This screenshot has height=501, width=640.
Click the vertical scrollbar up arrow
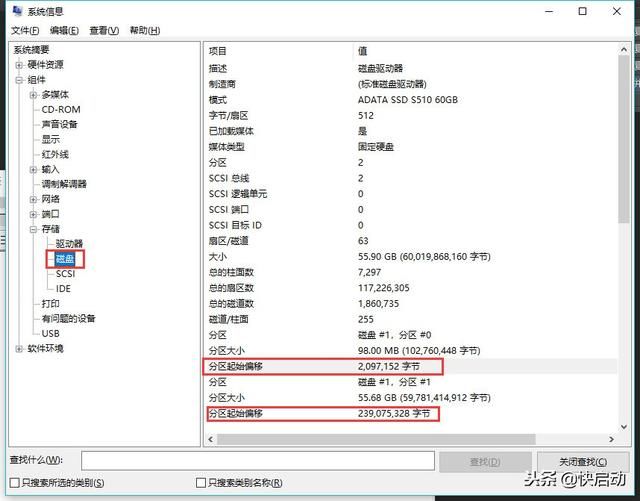click(624, 50)
